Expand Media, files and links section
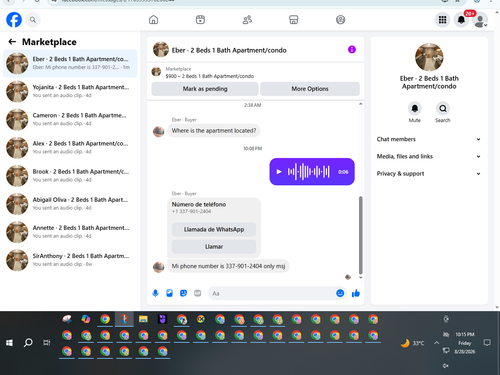Image resolution: width=500 pixels, height=375 pixels. pyautogui.click(x=429, y=156)
